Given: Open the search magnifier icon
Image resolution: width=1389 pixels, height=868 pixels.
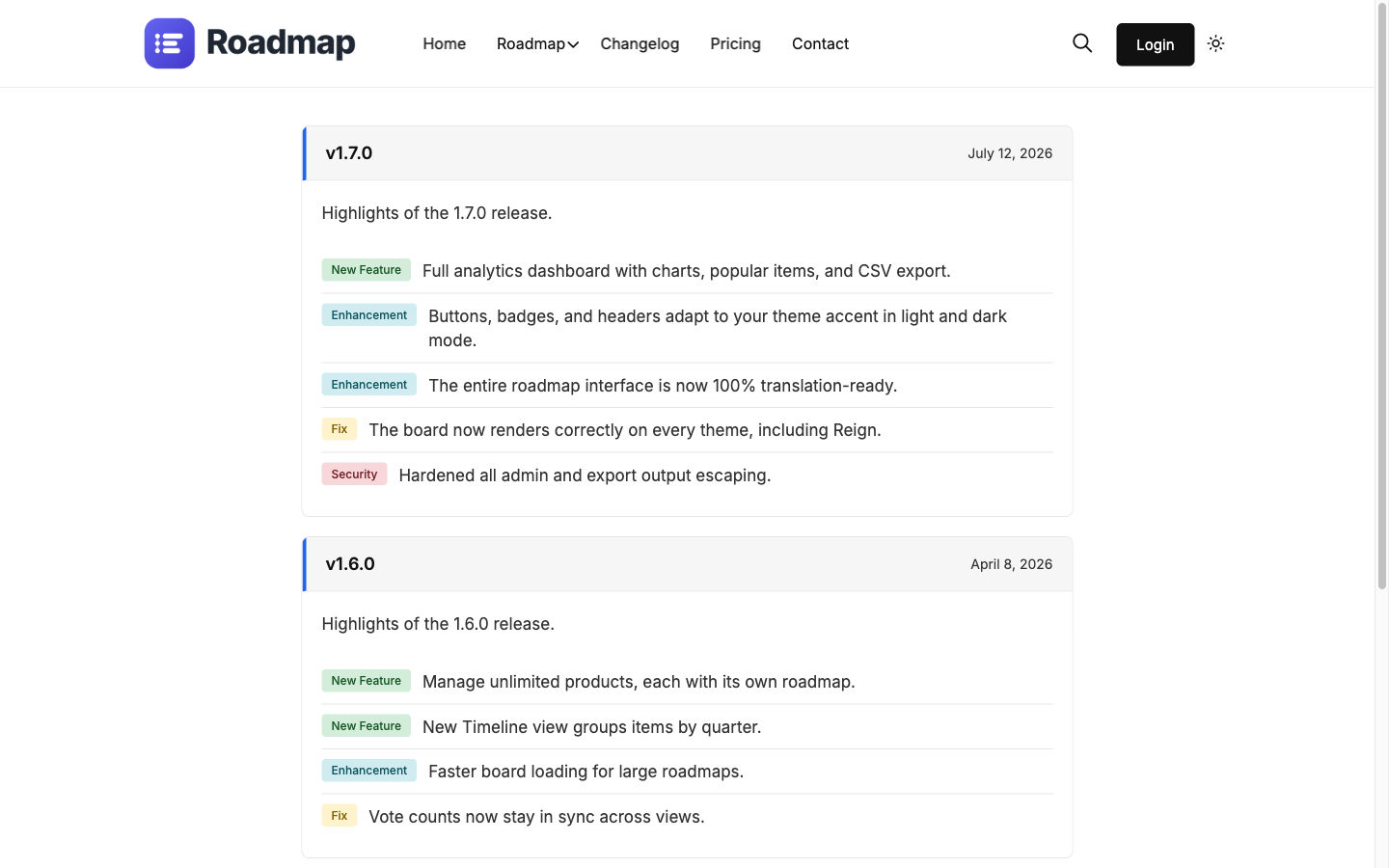Looking at the screenshot, I should point(1082,43).
